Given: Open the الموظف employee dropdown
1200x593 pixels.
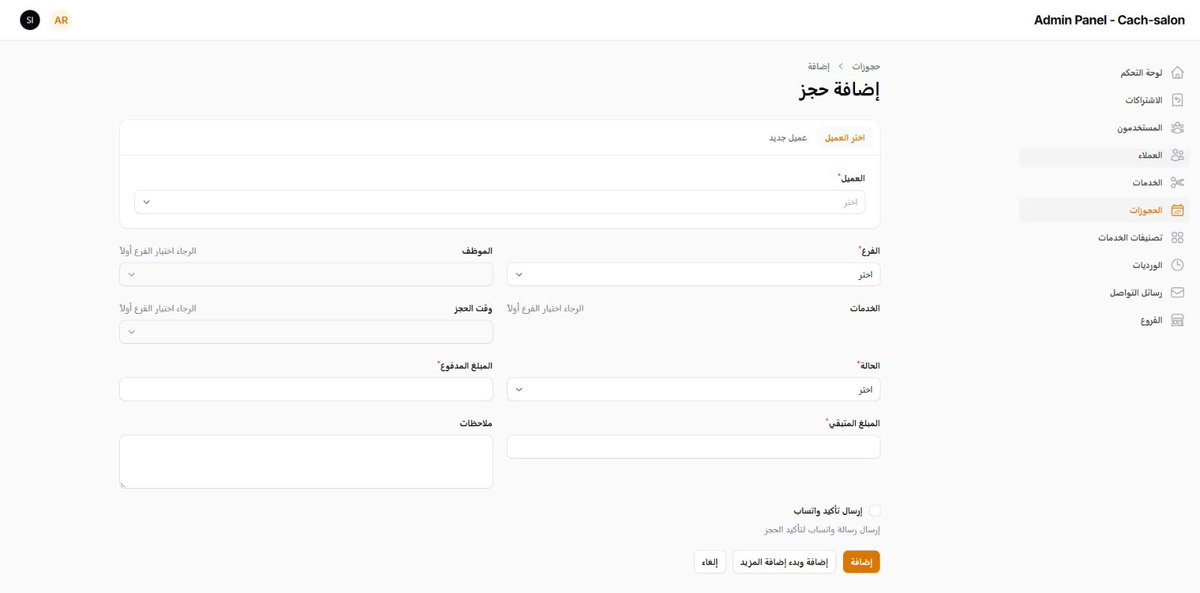Looking at the screenshot, I should pyautogui.click(x=306, y=274).
